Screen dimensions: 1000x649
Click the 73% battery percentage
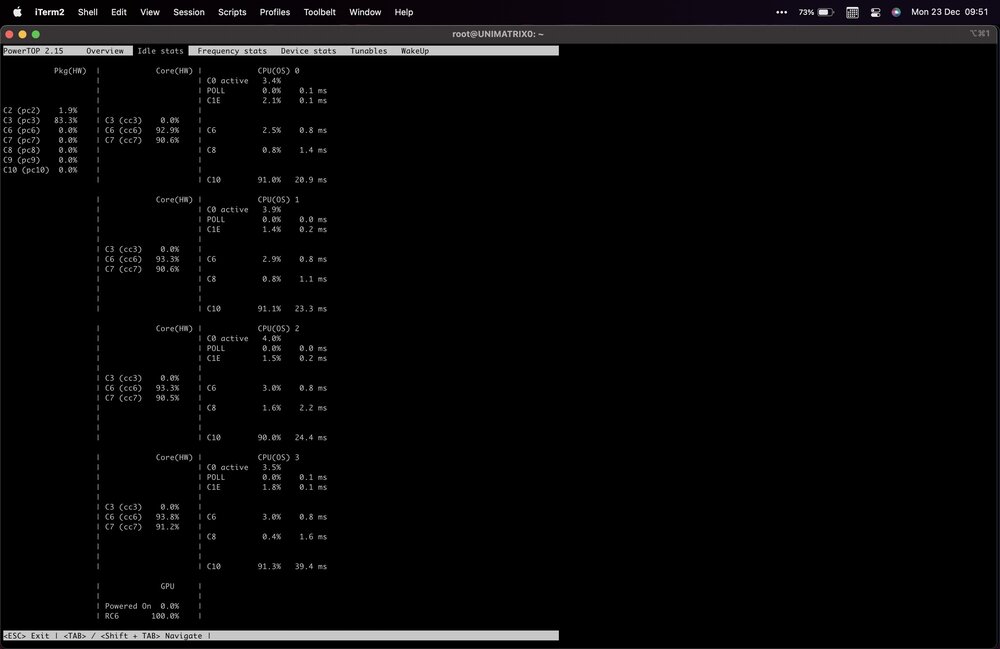806,12
